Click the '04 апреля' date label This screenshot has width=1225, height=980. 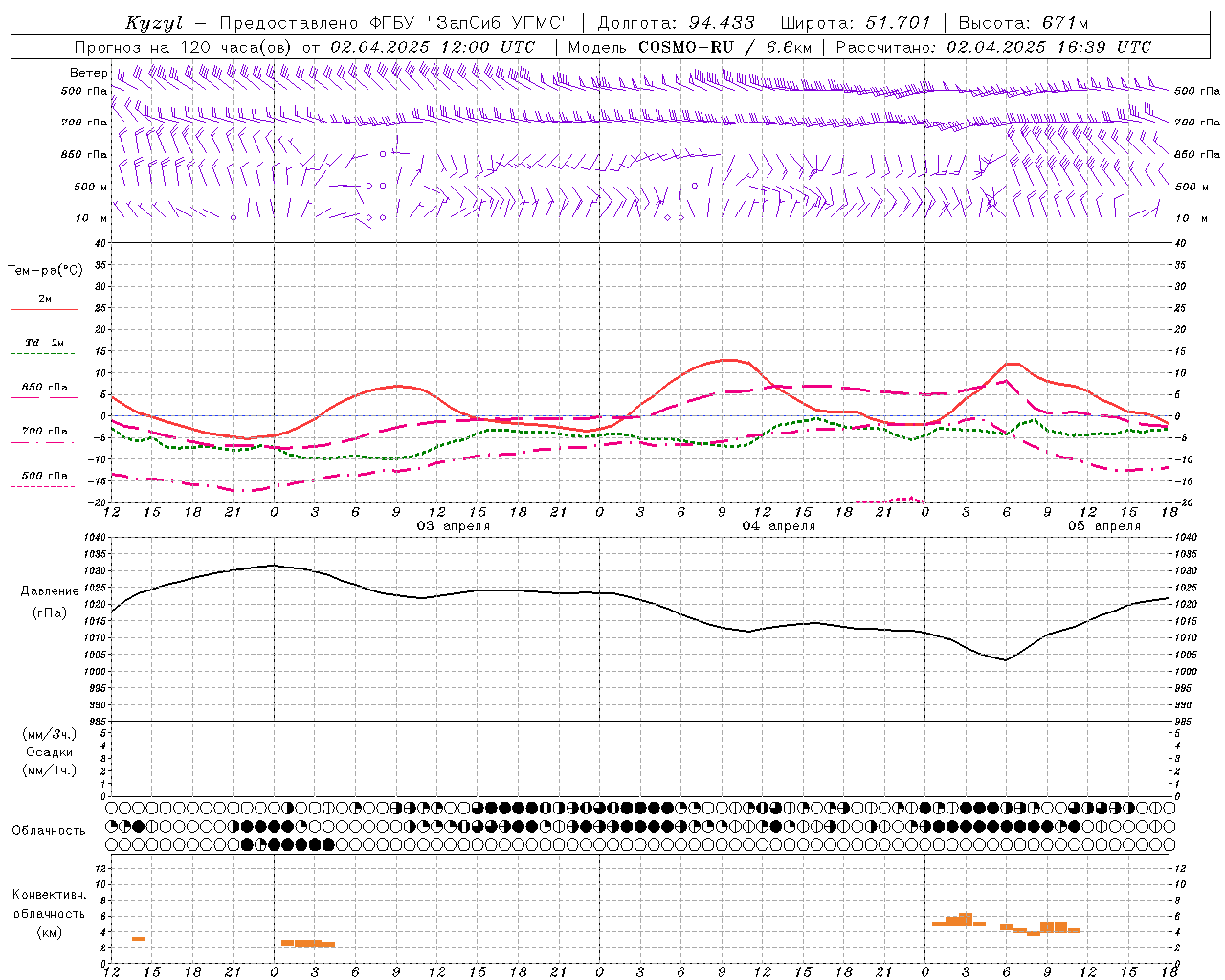pyautogui.click(x=779, y=526)
